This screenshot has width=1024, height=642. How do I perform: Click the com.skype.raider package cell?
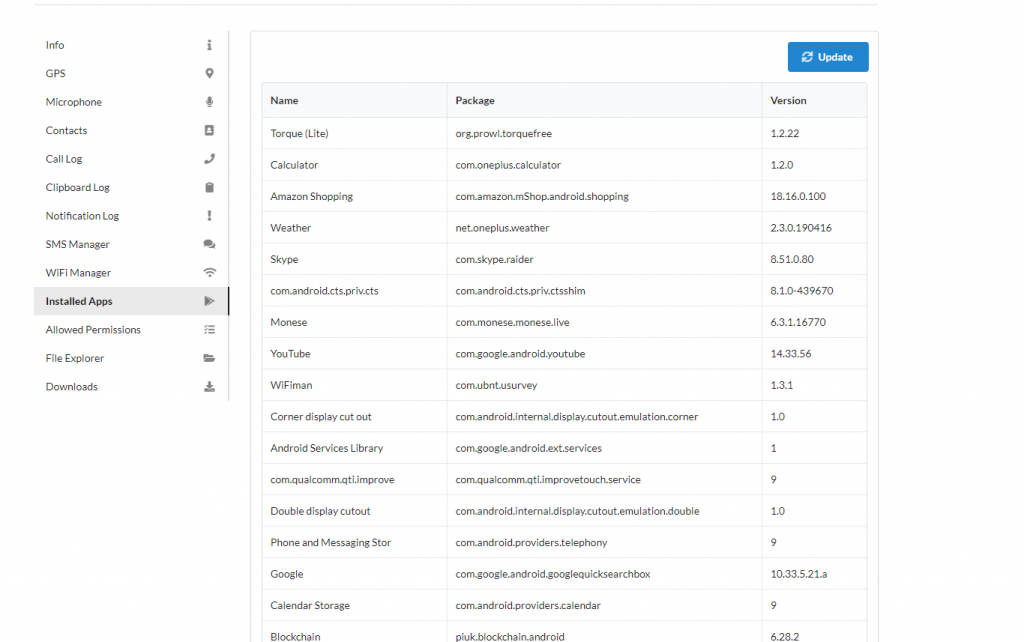point(494,259)
